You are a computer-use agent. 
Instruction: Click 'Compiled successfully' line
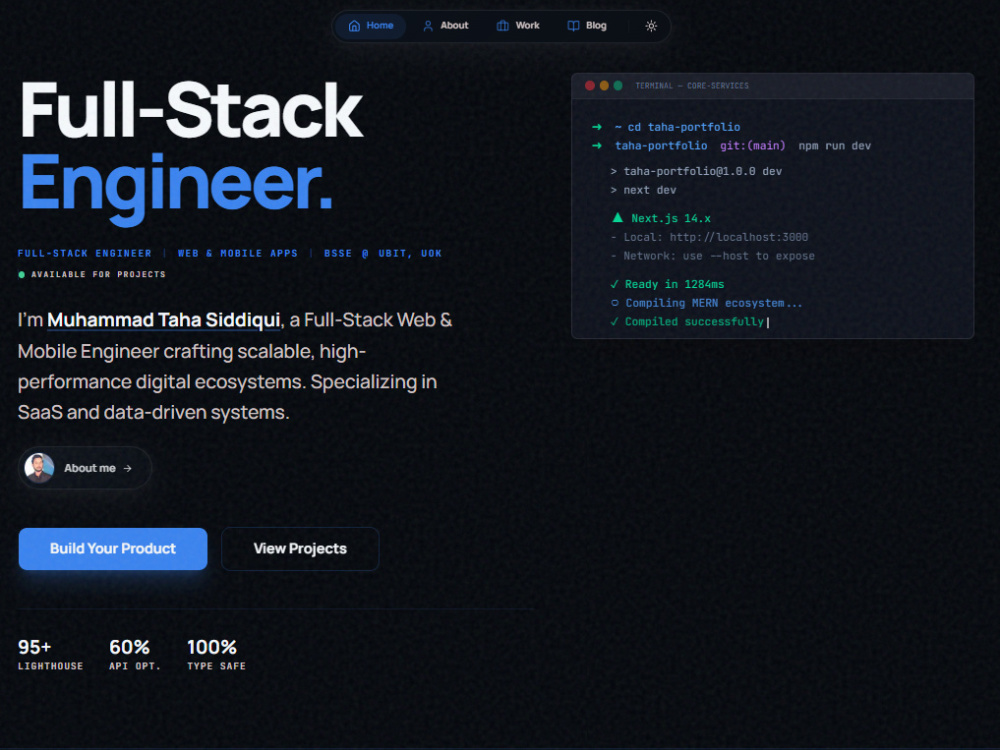[x=688, y=322]
